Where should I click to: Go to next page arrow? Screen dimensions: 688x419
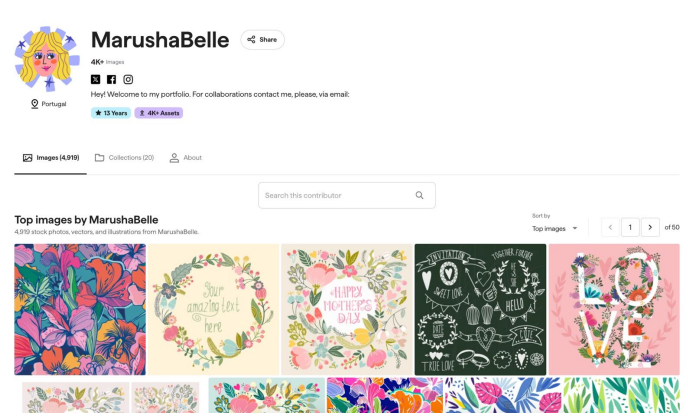pos(650,227)
